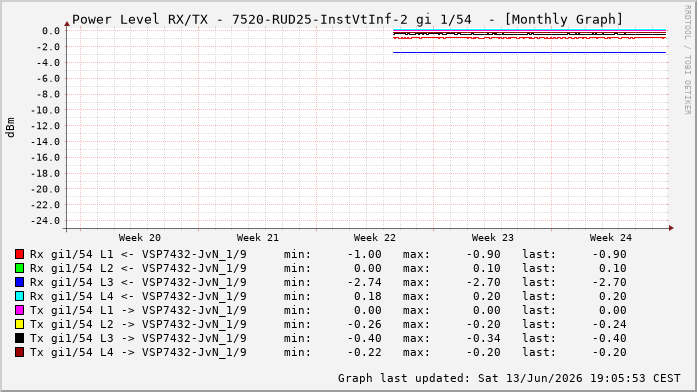Click the -12.0 y-axis tick label
This screenshot has width=697, height=392.
click(x=45, y=126)
